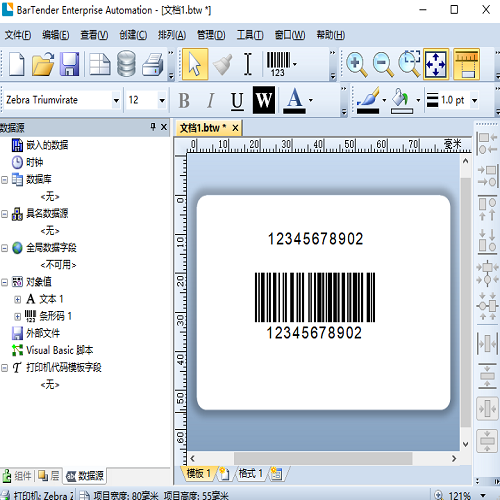Click the align left edges icon

(487, 143)
